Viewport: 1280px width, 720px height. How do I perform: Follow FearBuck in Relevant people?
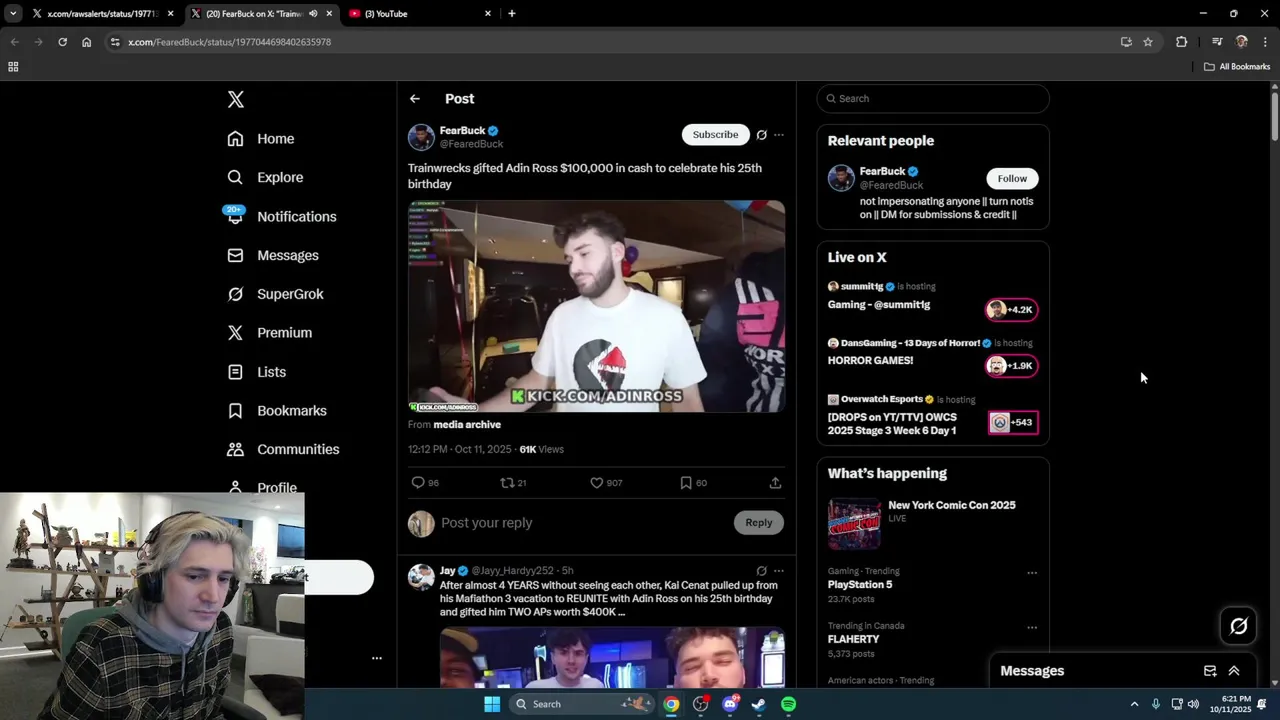[x=1012, y=179]
